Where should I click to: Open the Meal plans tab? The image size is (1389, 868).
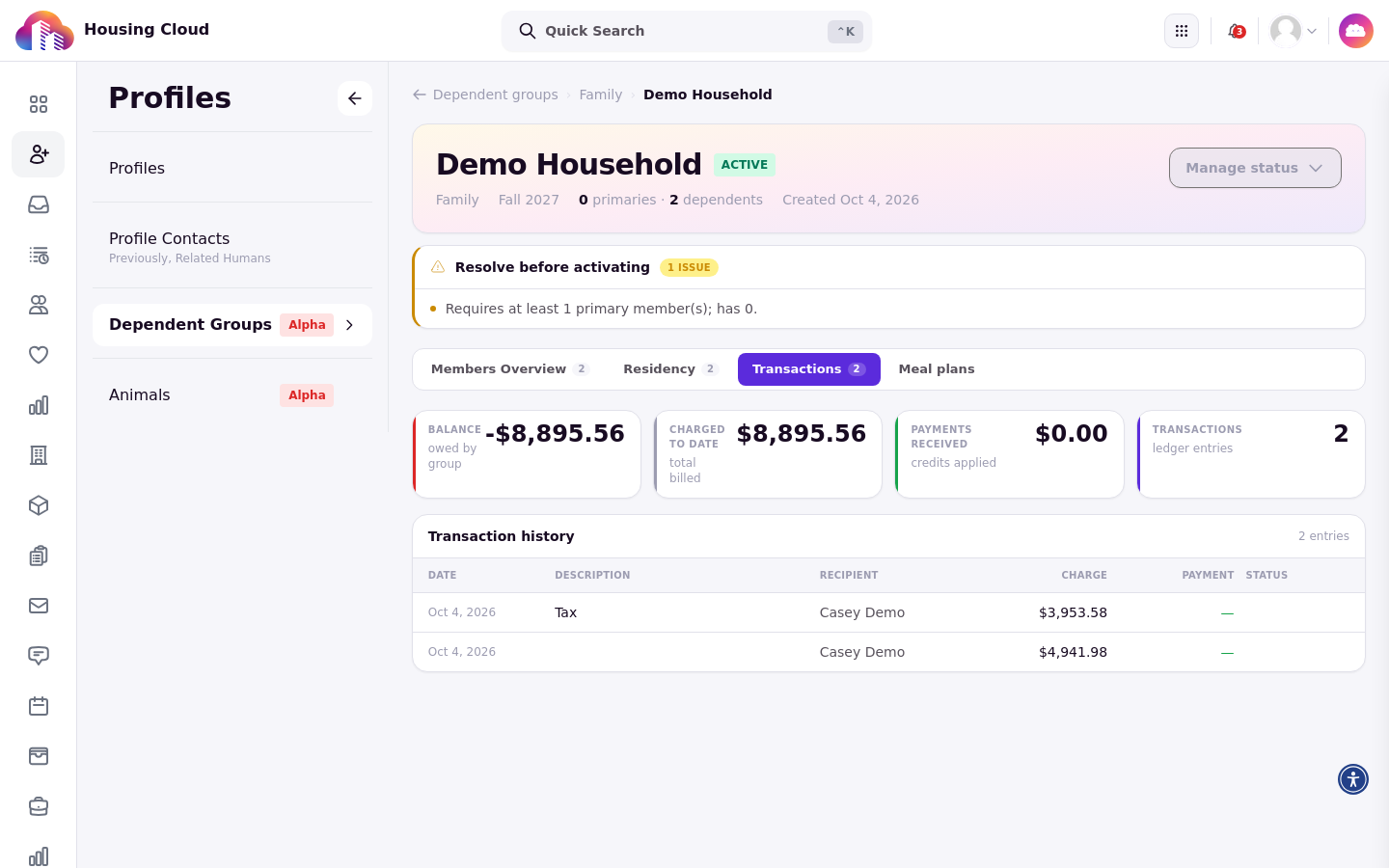(937, 369)
